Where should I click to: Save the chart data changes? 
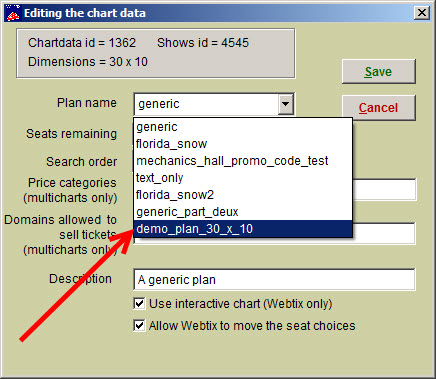(379, 71)
